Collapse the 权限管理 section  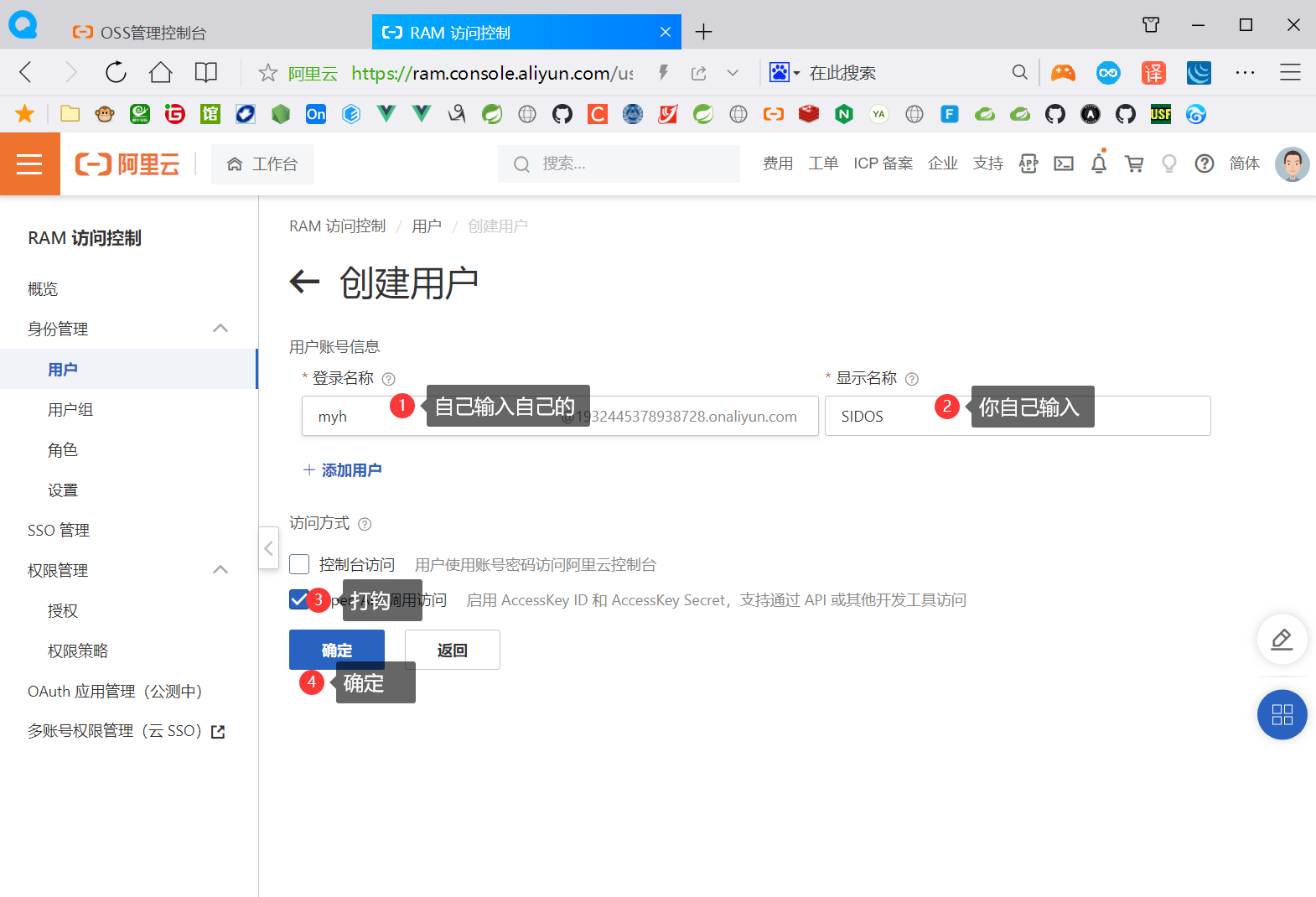pyautogui.click(x=220, y=570)
